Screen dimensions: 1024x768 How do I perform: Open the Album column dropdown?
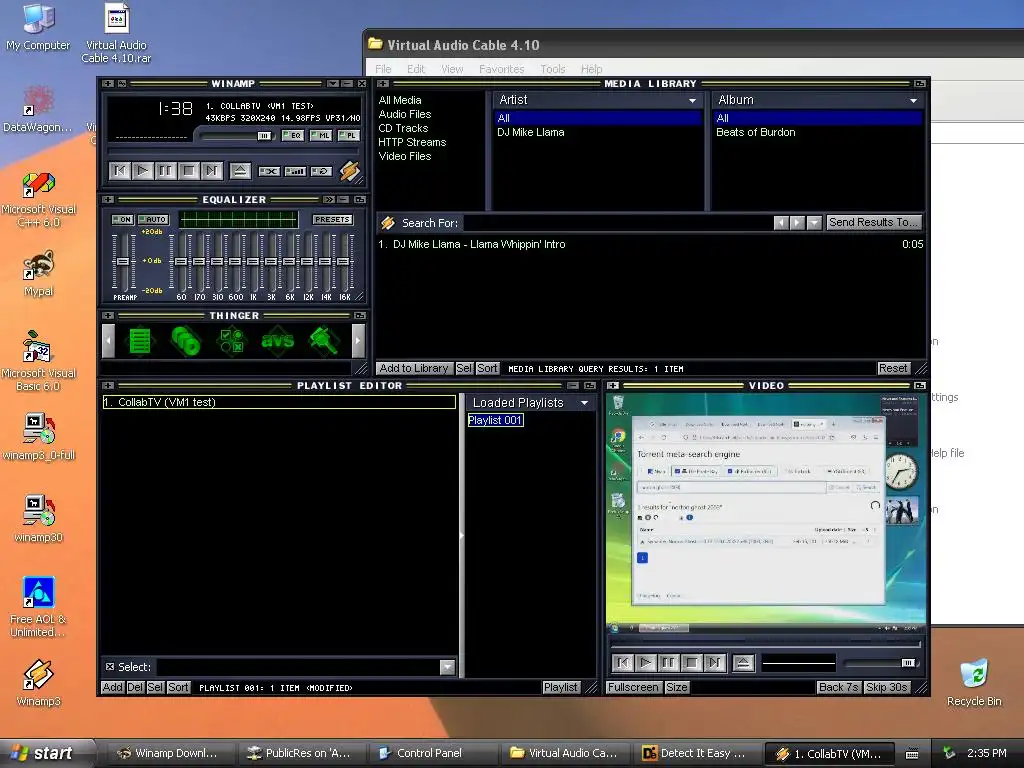913,101
